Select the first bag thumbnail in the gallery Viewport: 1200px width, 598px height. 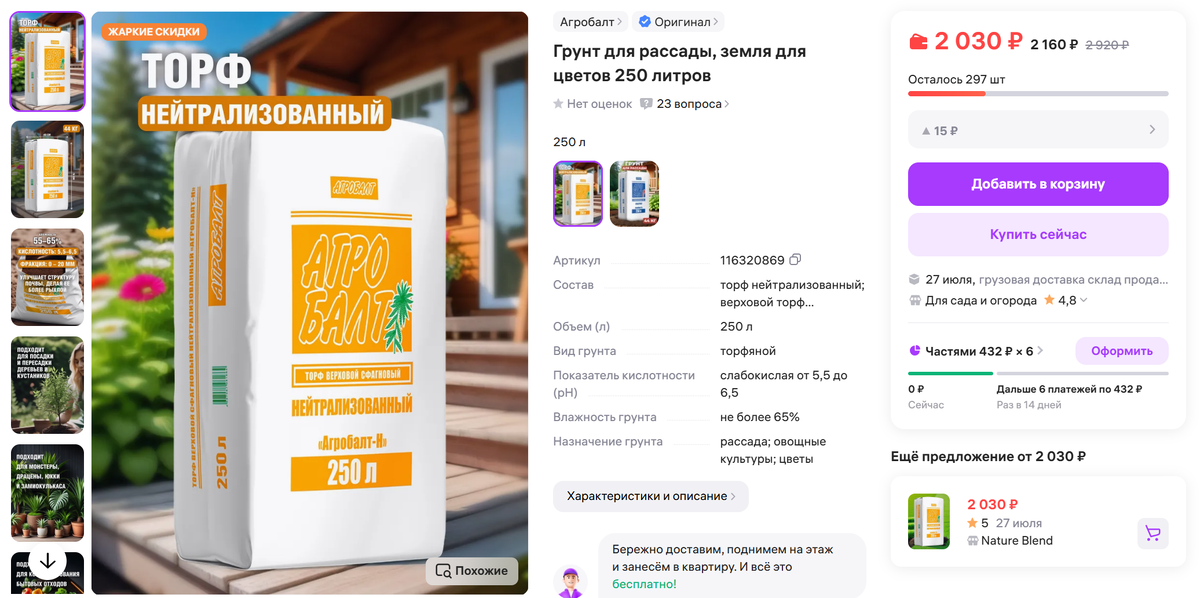point(47,61)
